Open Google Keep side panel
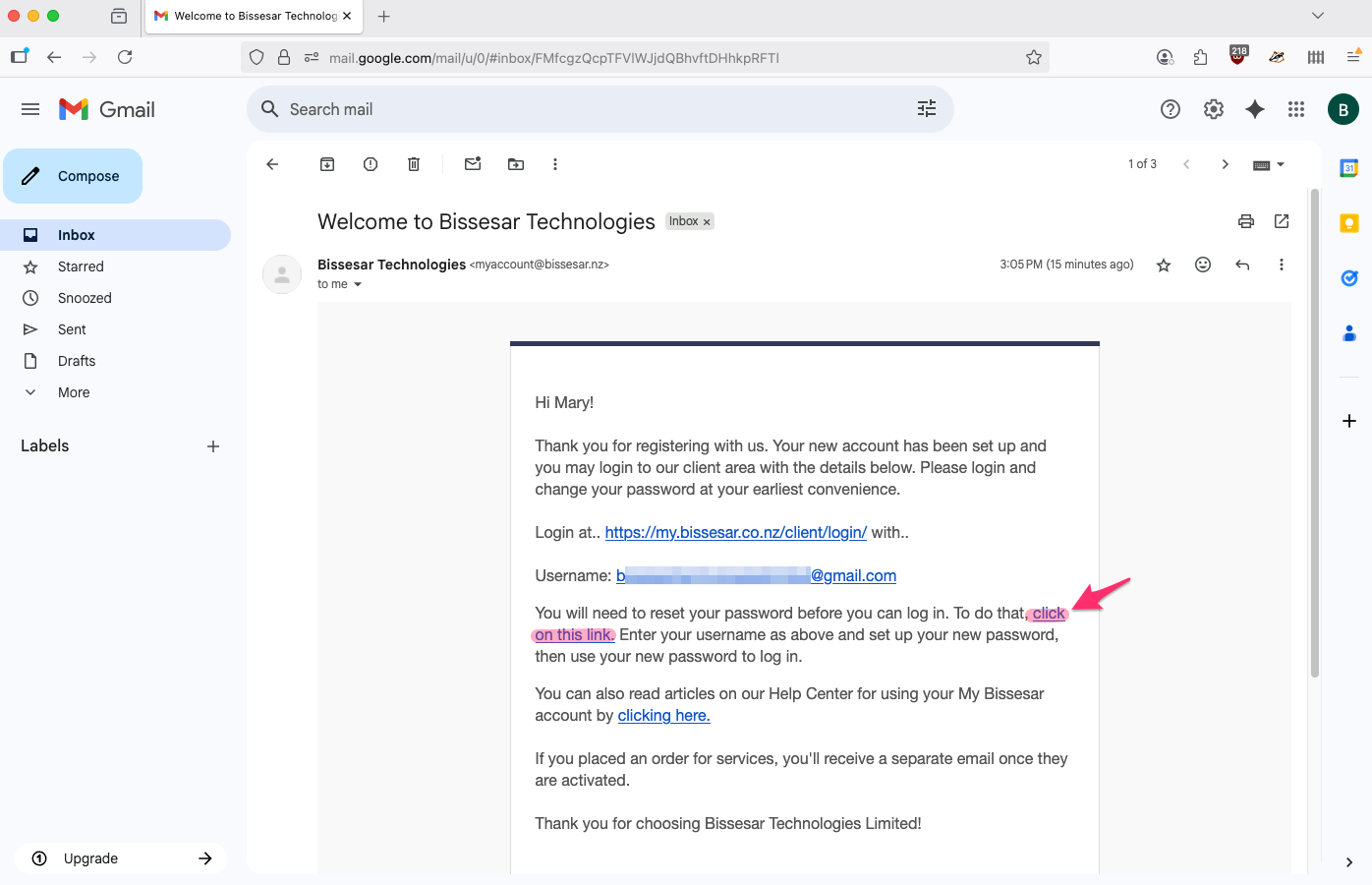Viewport: 1372px width, 885px height. [1349, 223]
